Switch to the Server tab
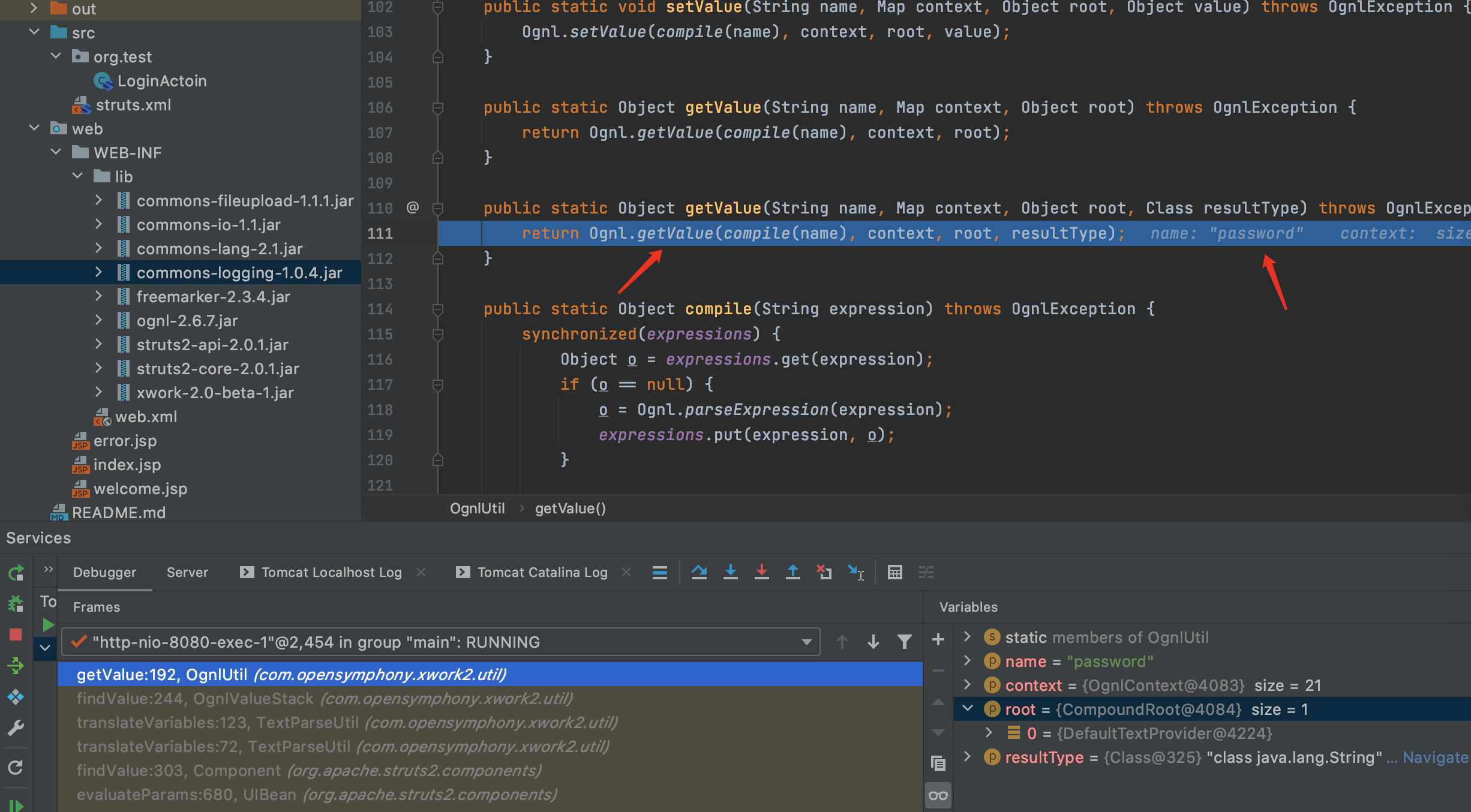The image size is (1471, 812). coord(187,572)
